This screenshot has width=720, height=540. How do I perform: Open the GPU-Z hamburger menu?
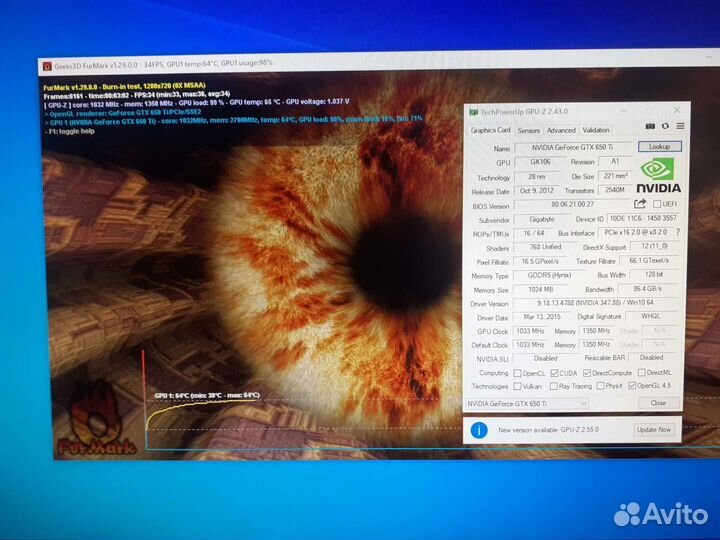(x=680, y=126)
